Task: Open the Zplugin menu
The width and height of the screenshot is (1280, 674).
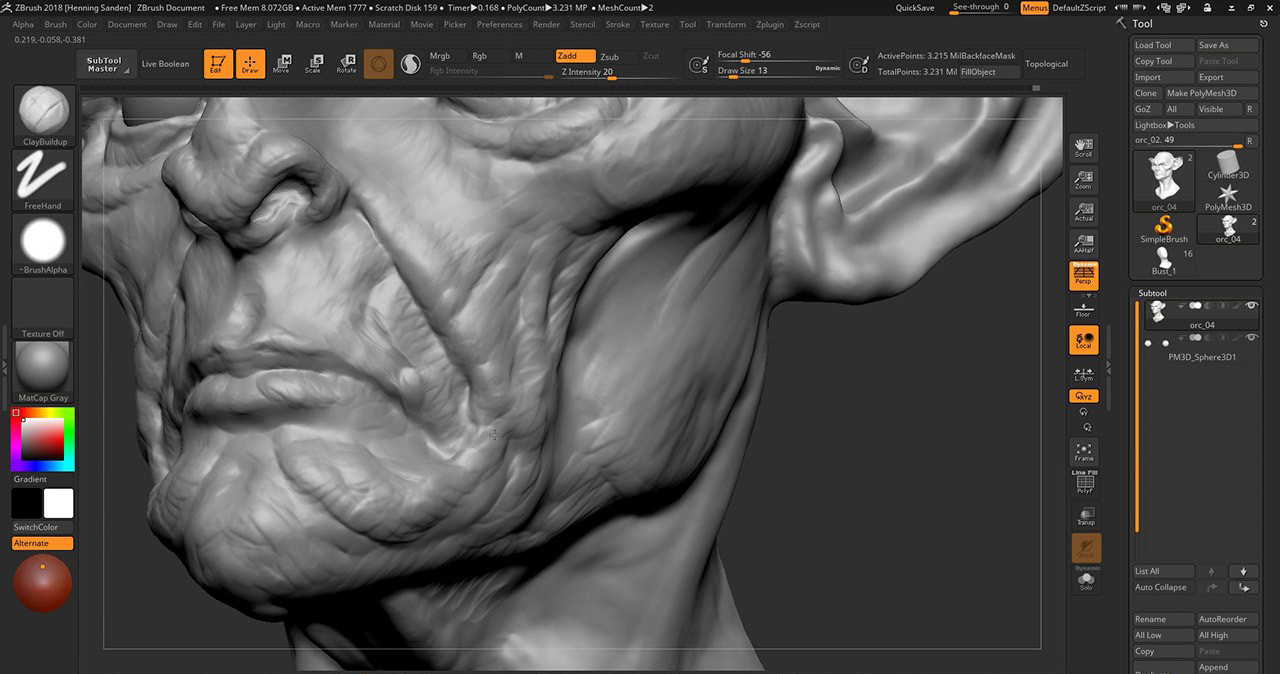Action: pyautogui.click(x=770, y=24)
